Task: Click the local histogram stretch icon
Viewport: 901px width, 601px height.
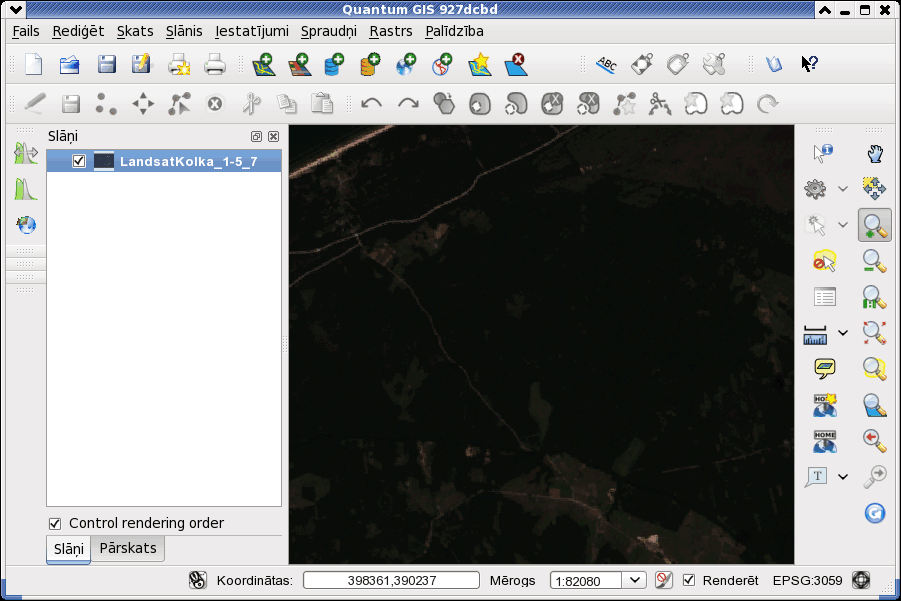Action: tap(25, 153)
